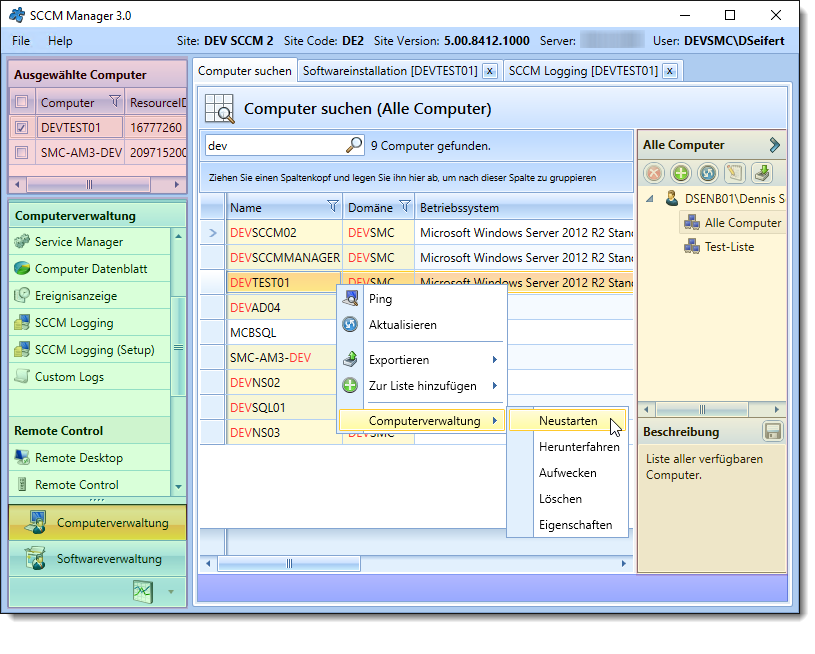Click the save description floppy icon
Image resolution: width=815 pixels, height=654 pixels.
click(773, 431)
